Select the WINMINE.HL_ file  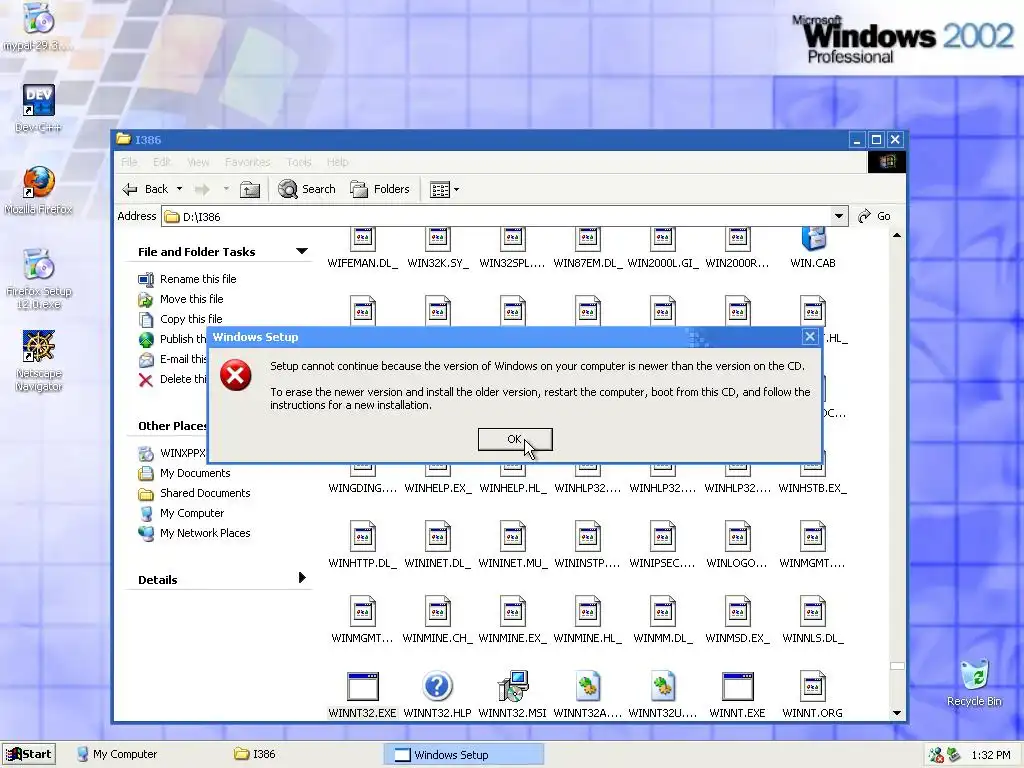pos(587,620)
